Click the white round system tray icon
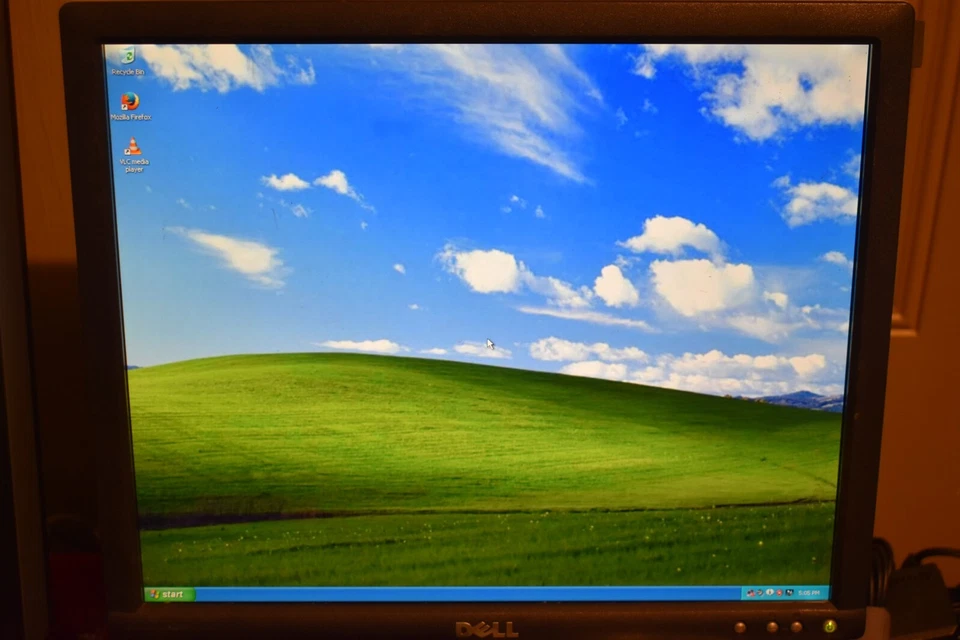This screenshot has height=640, width=960. [x=769, y=593]
